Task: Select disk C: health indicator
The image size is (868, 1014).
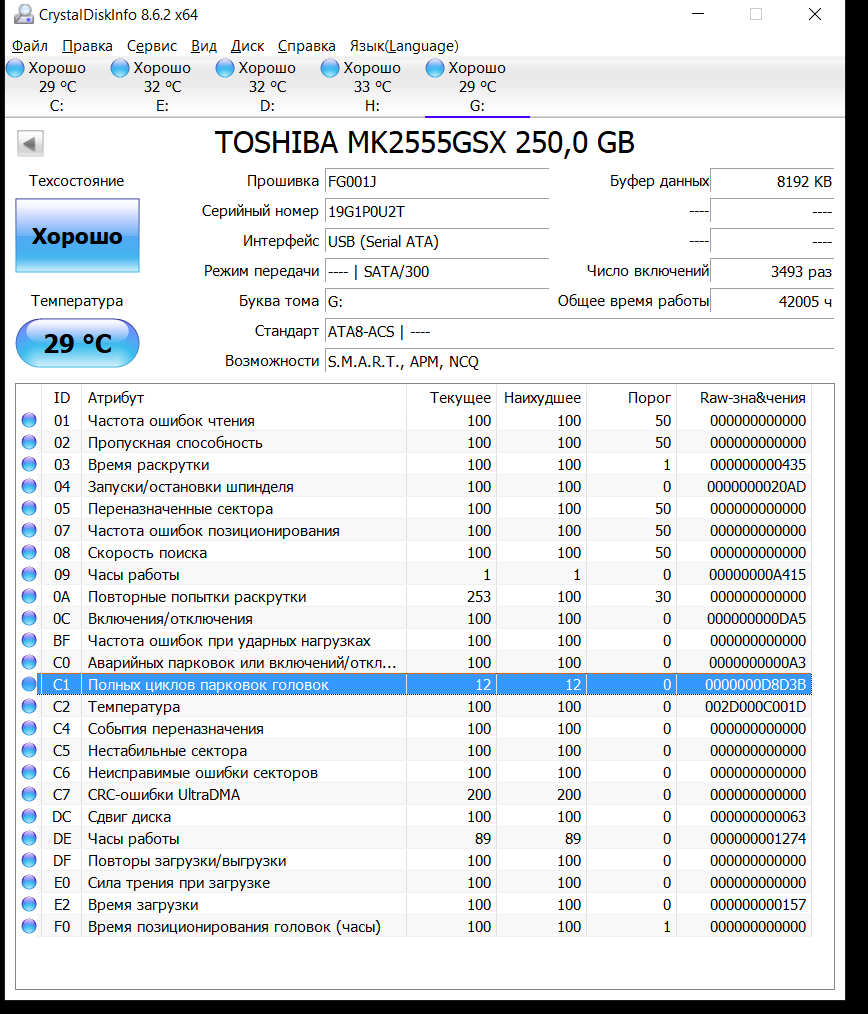Action: (57, 87)
